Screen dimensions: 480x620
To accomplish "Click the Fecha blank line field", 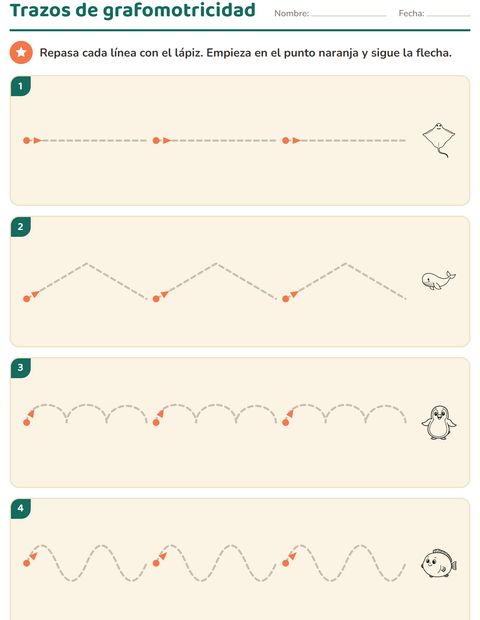I will (448, 15).
